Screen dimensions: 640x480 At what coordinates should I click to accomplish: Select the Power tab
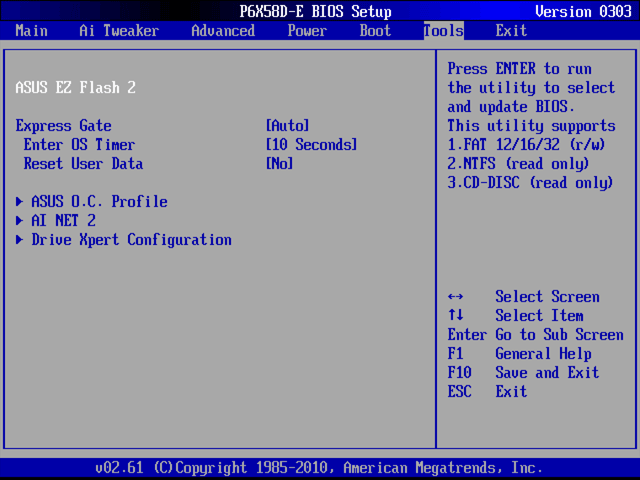(x=307, y=31)
